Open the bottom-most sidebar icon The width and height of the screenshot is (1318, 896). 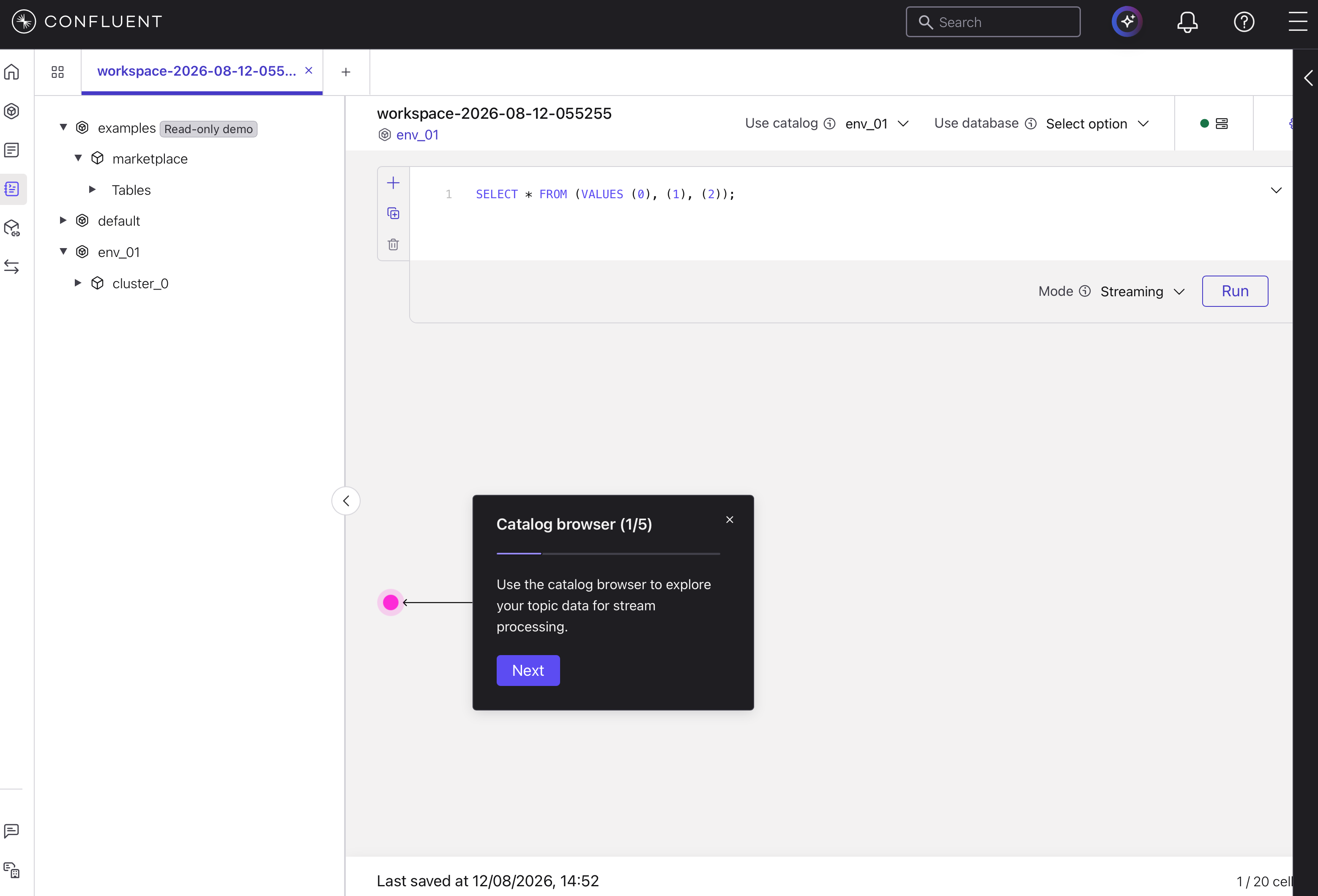tap(12, 870)
